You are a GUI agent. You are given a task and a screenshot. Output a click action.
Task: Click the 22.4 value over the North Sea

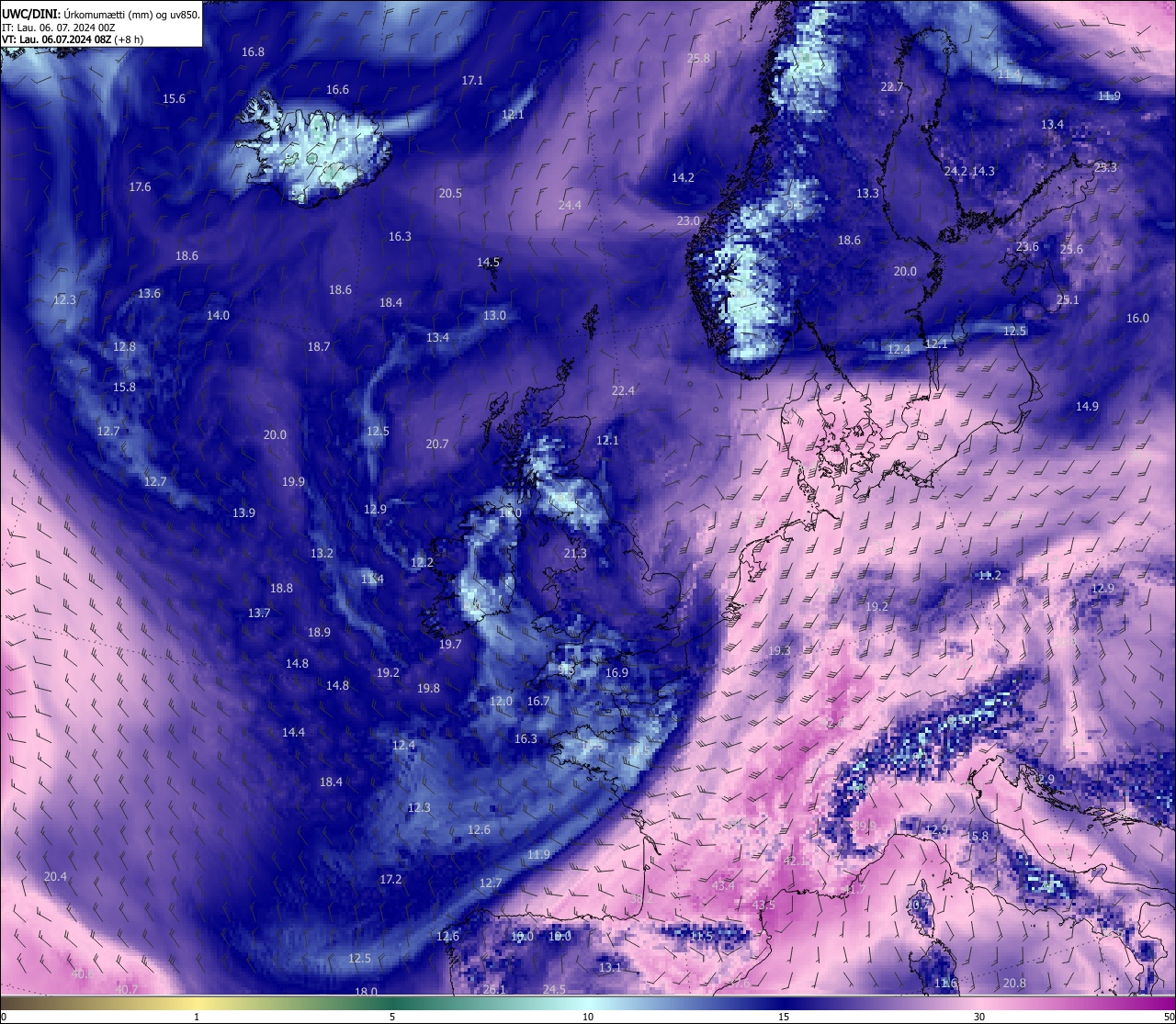(623, 391)
